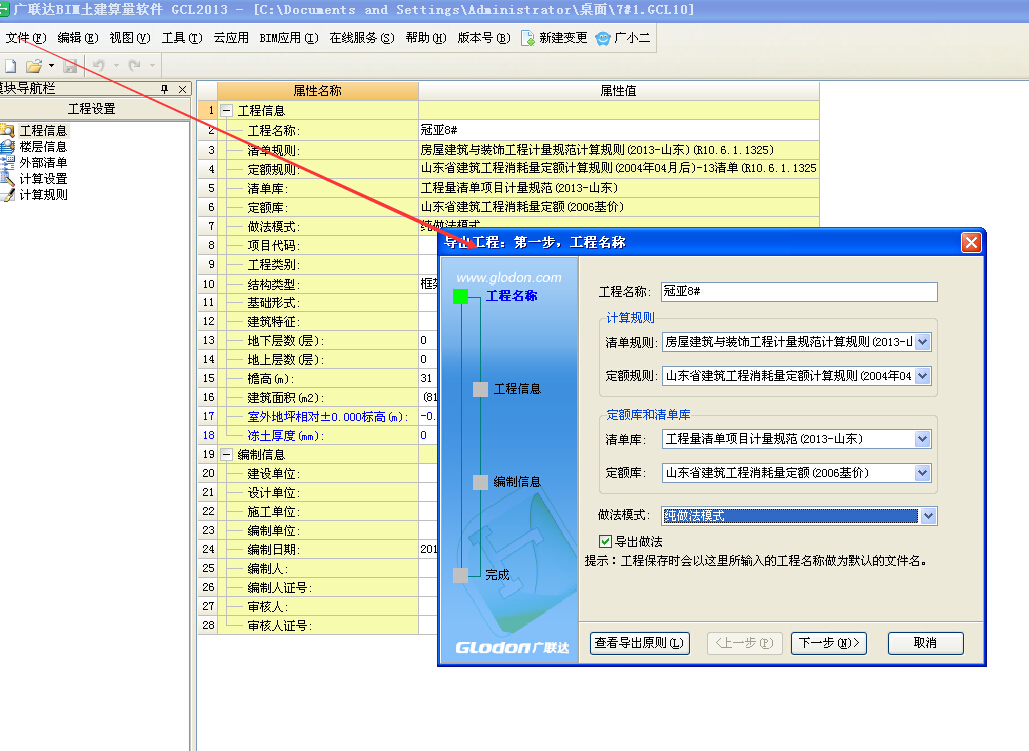Screen dimensions: 1029x751
Task: Close the 模块导航栏 navigation panel
Action: (x=182, y=89)
